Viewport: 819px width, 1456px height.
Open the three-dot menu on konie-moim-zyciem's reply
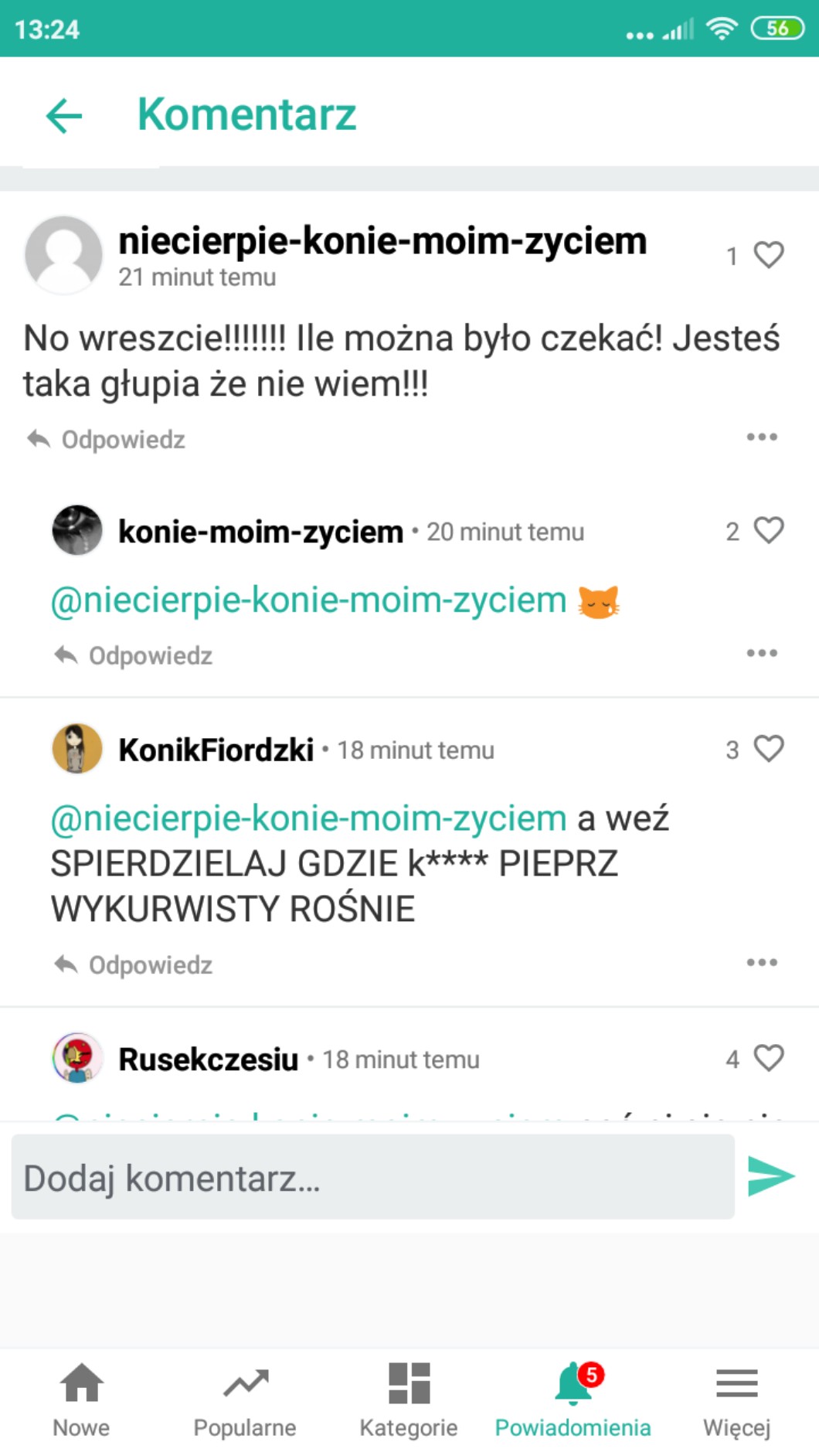tap(762, 654)
